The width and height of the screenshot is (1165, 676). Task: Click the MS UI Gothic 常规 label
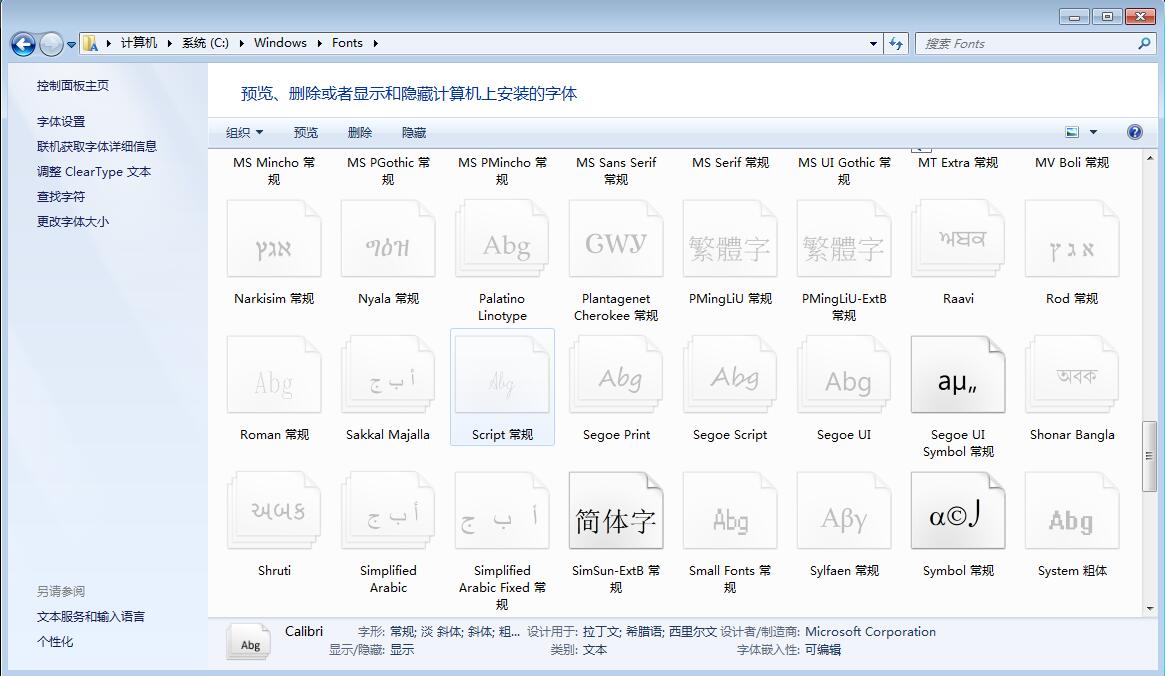coord(844,171)
